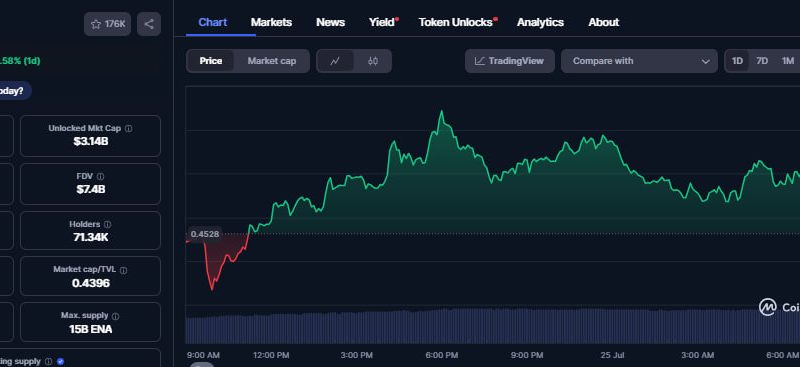The height and width of the screenshot is (367, 800).
Task: Switch to the Markets tab
Action: tap(271, 22)
